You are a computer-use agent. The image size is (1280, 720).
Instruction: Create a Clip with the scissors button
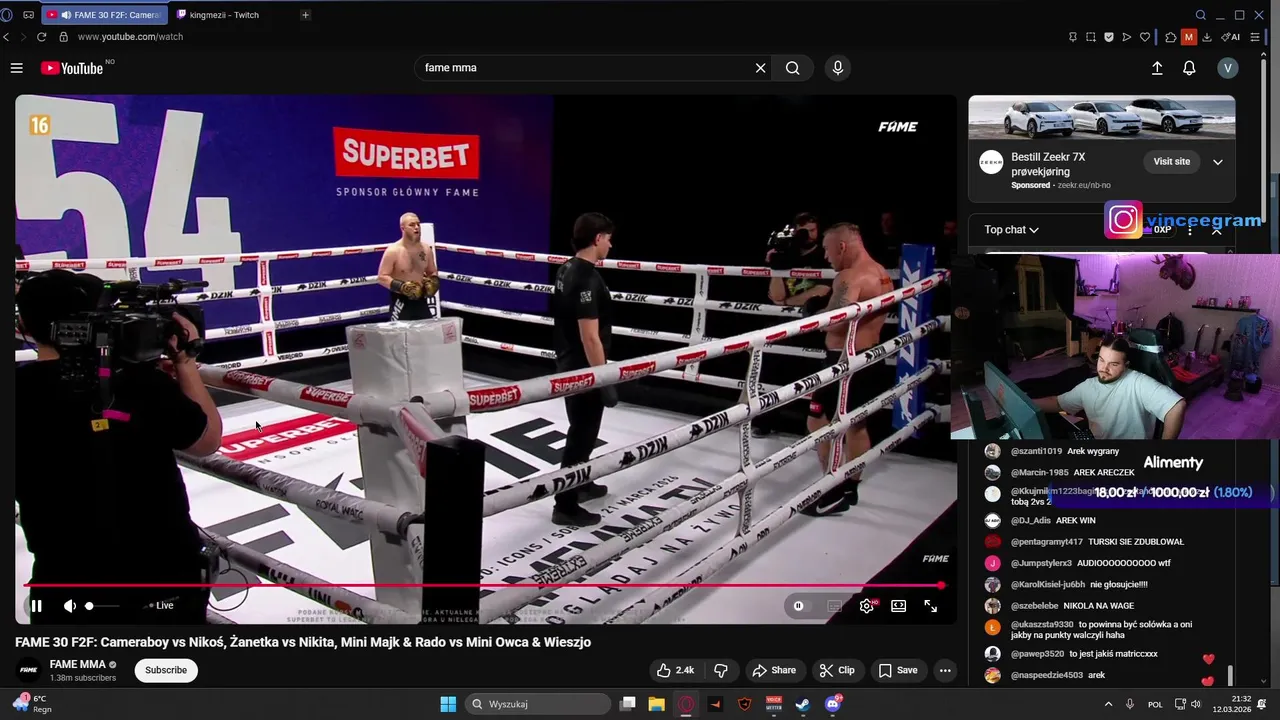tap(837, 670)
